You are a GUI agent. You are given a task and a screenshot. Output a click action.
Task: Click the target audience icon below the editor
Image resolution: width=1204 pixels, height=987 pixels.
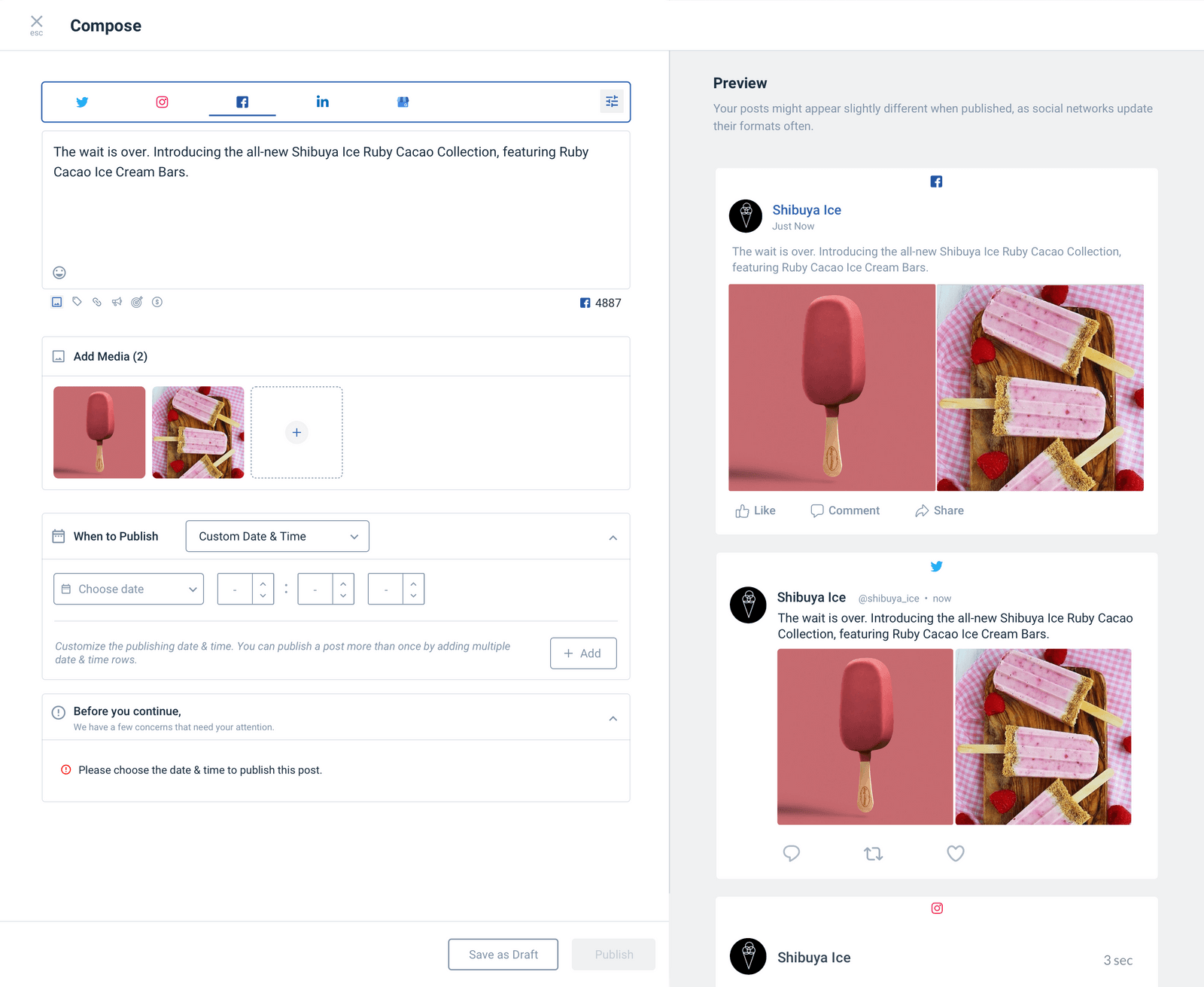(137, 302)
